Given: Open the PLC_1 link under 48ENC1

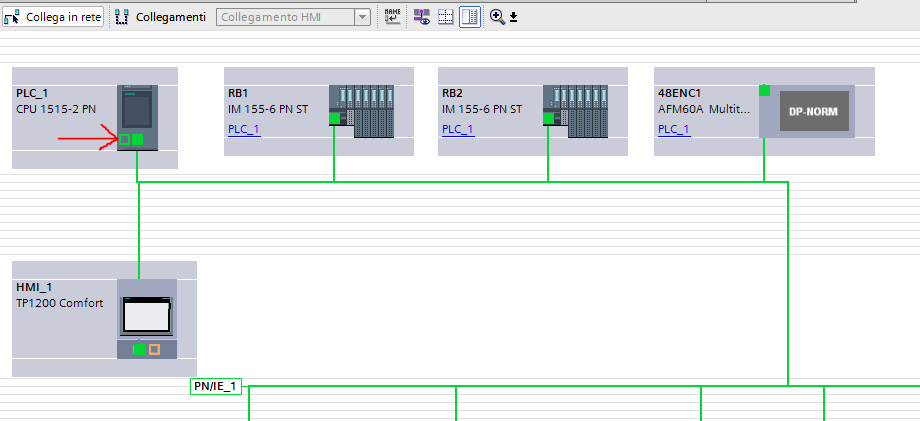Looking at the screenshot, I should coord(674,129).
